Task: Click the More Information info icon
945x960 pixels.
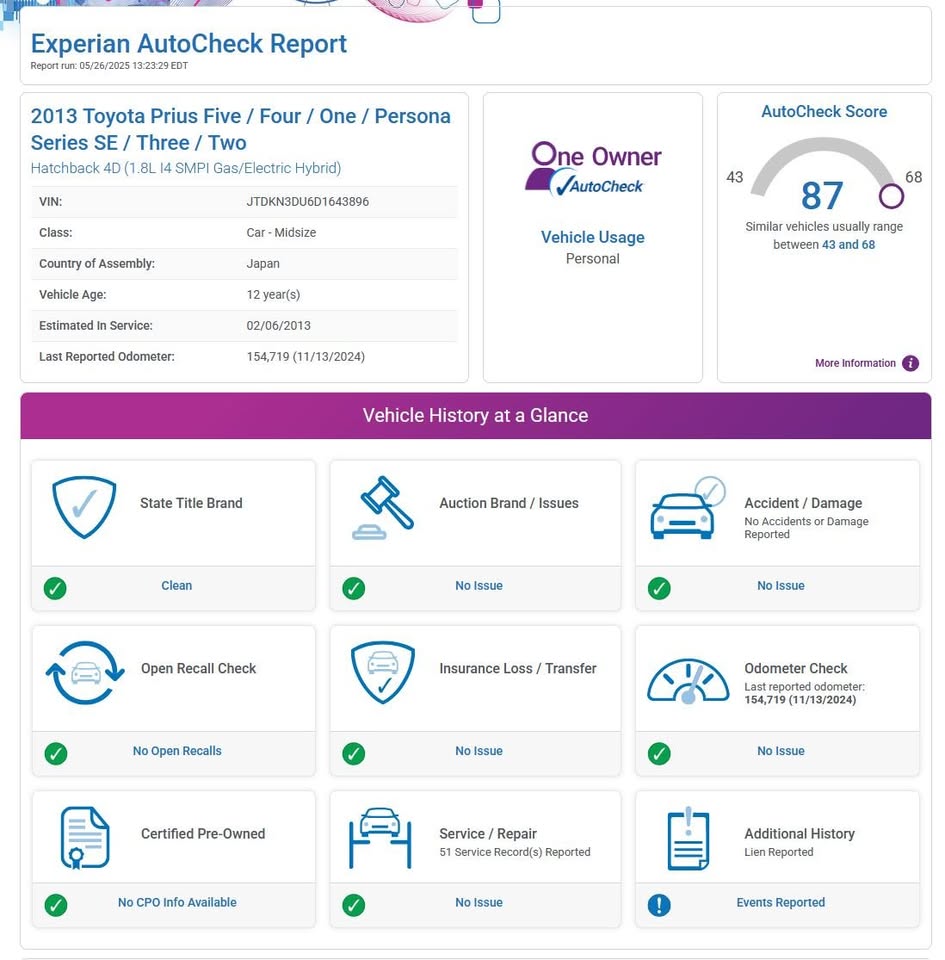Action: [910, 363]
